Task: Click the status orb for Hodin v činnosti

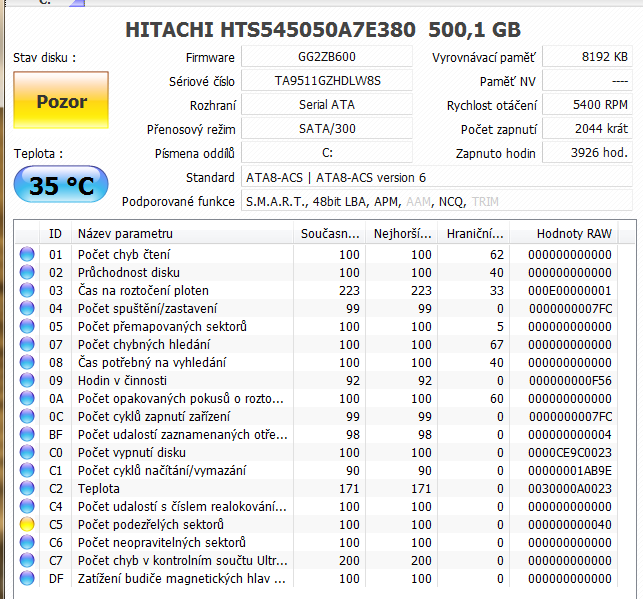Action: (x=27, y=380)
